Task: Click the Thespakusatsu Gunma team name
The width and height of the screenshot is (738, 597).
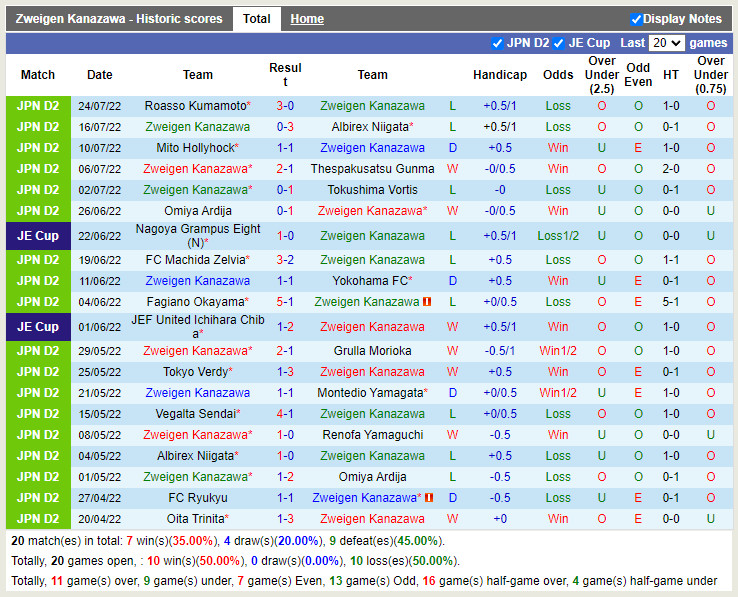Action: pos(372,169)
